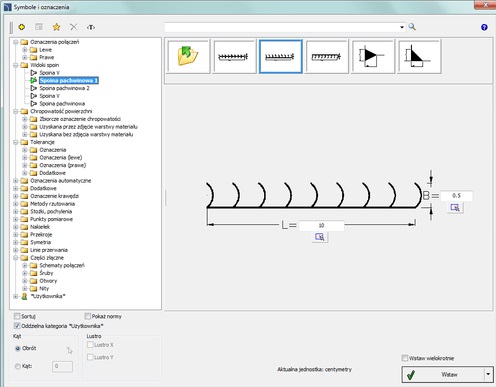
Task: Select Oznaczenia (prawe) folder
Action: 63,165
